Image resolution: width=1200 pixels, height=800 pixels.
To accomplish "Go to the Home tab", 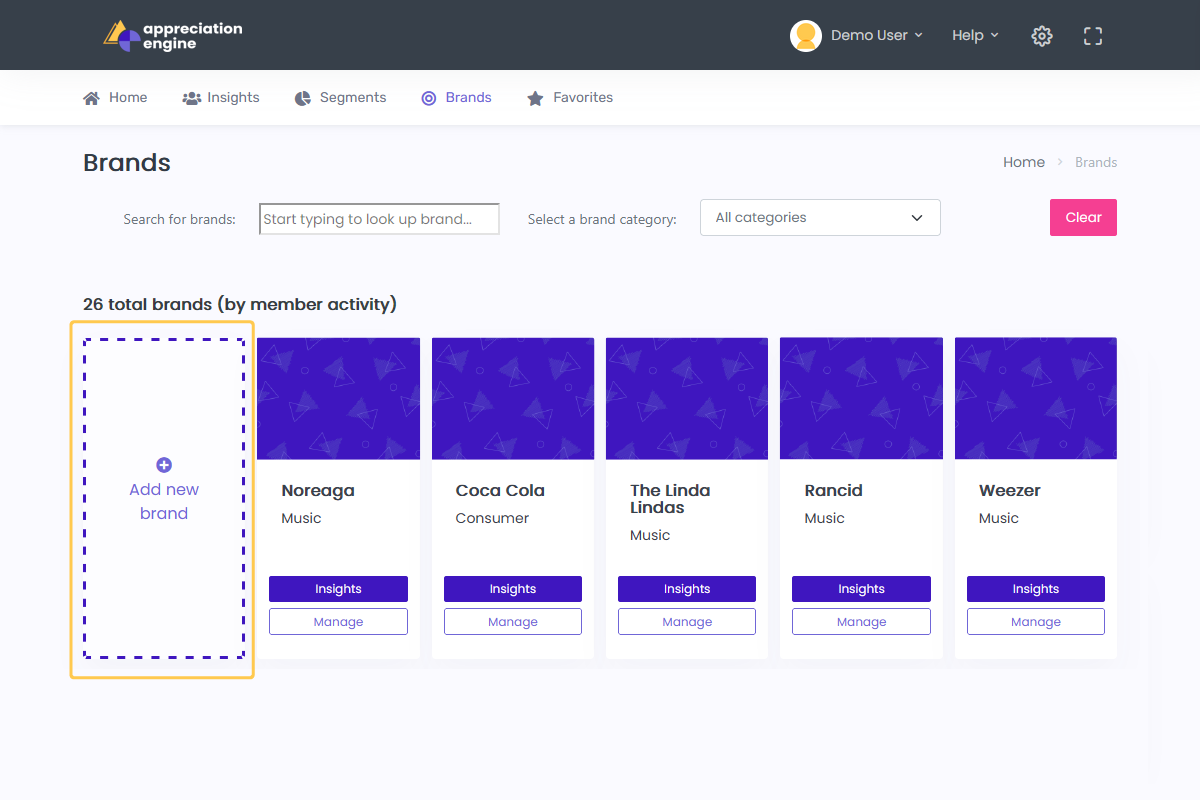I will pyautogui.click(x=115, y=98).
